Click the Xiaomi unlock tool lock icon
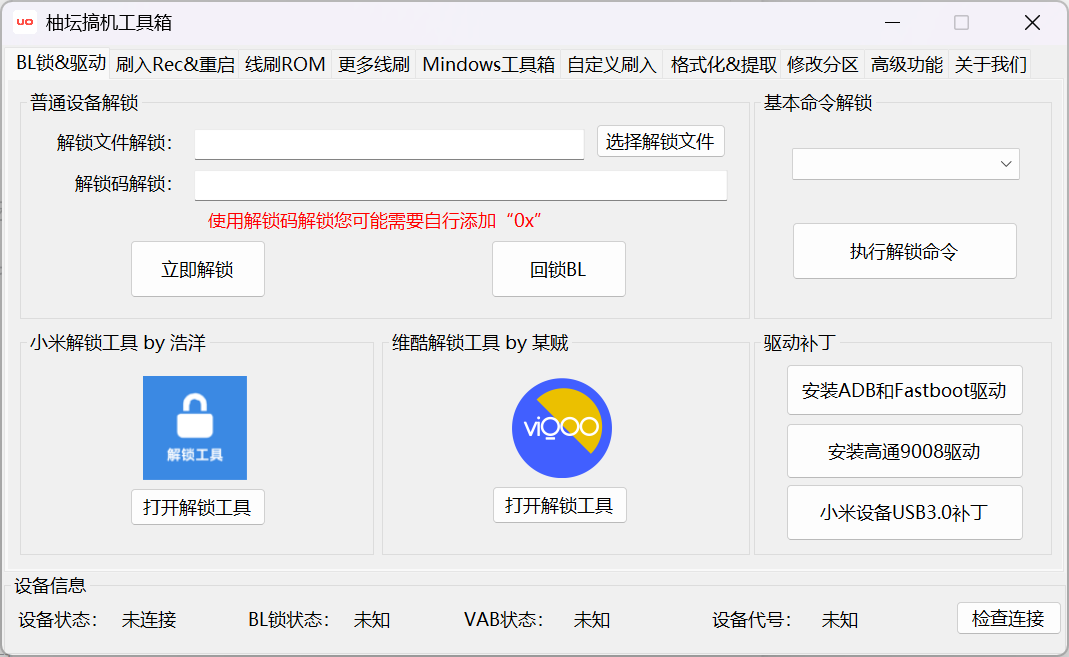Viewport: 1069px width, 657px height. pyautogui.click(x=195, y=427)
